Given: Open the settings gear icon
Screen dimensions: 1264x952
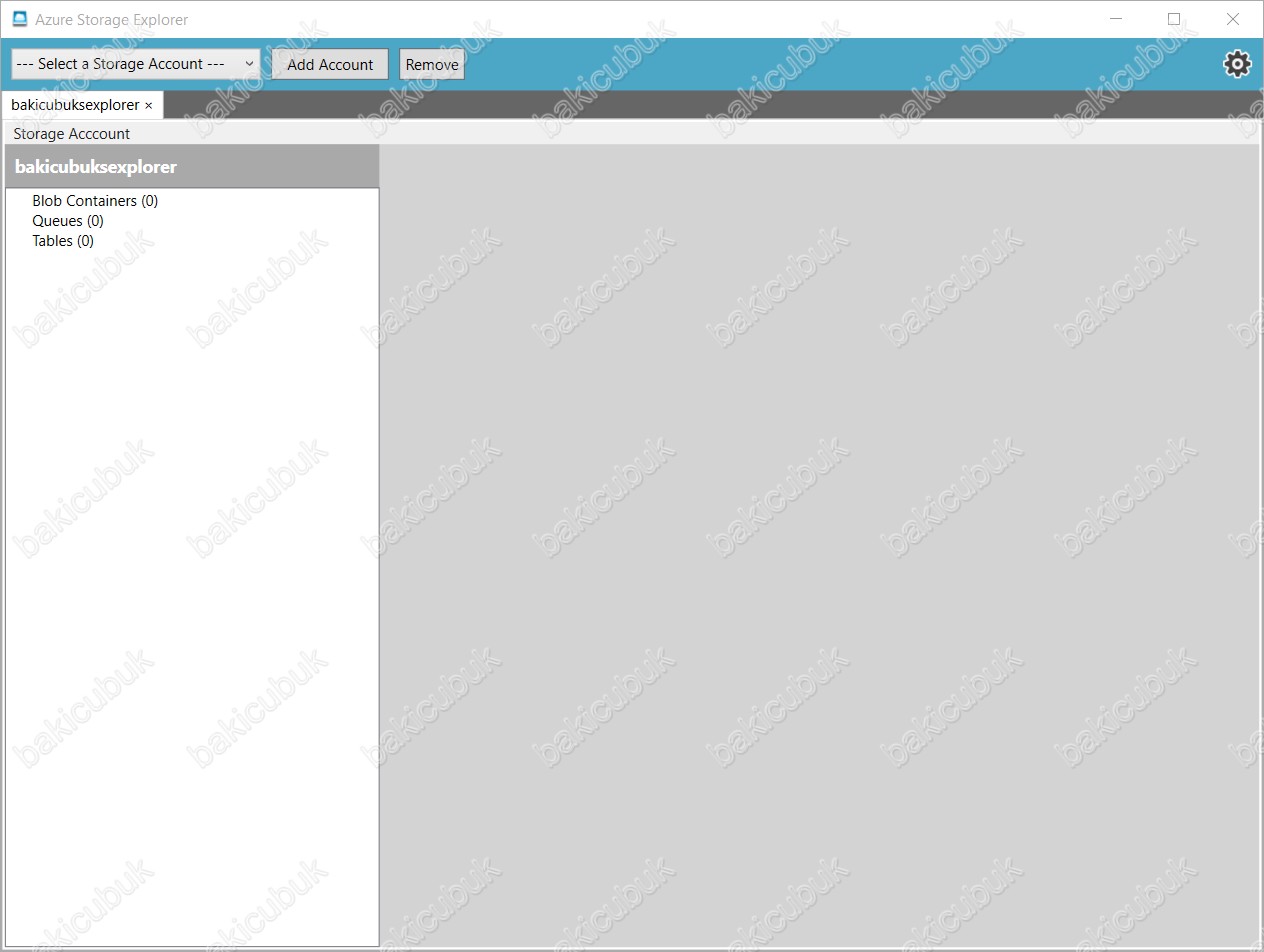Looking at the screenshot, I should point(1237,64).
